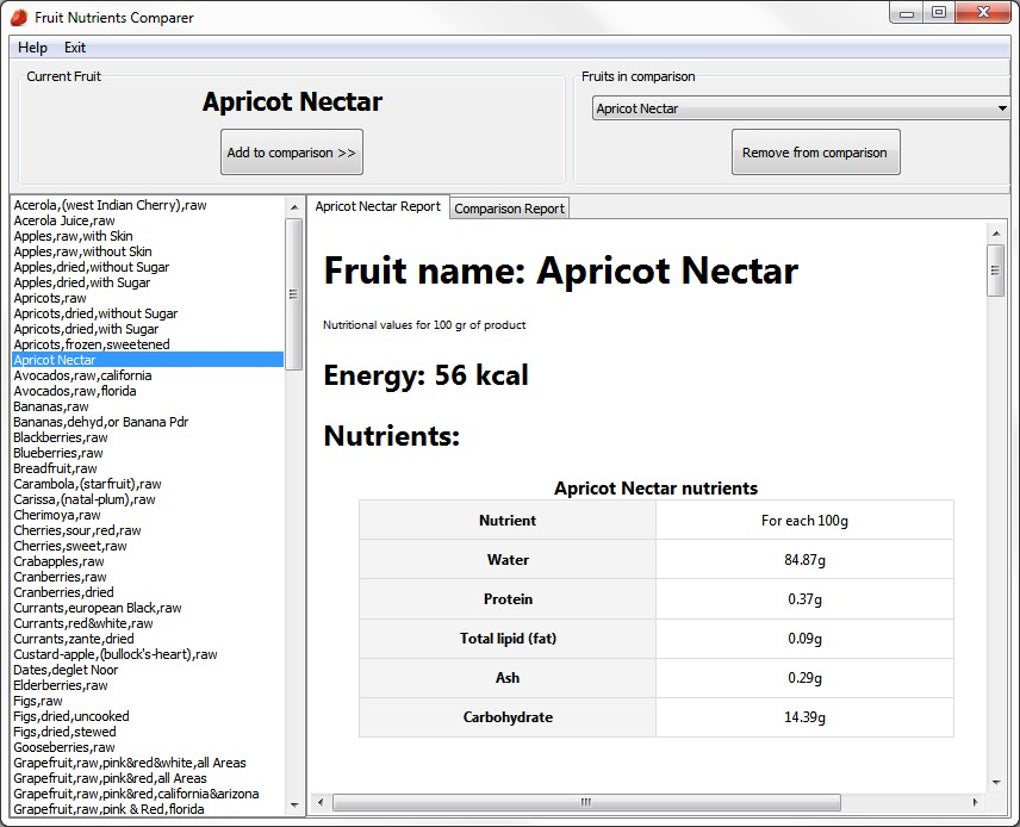
Task: Select Cranberries,dried
Action: (148, 592)
